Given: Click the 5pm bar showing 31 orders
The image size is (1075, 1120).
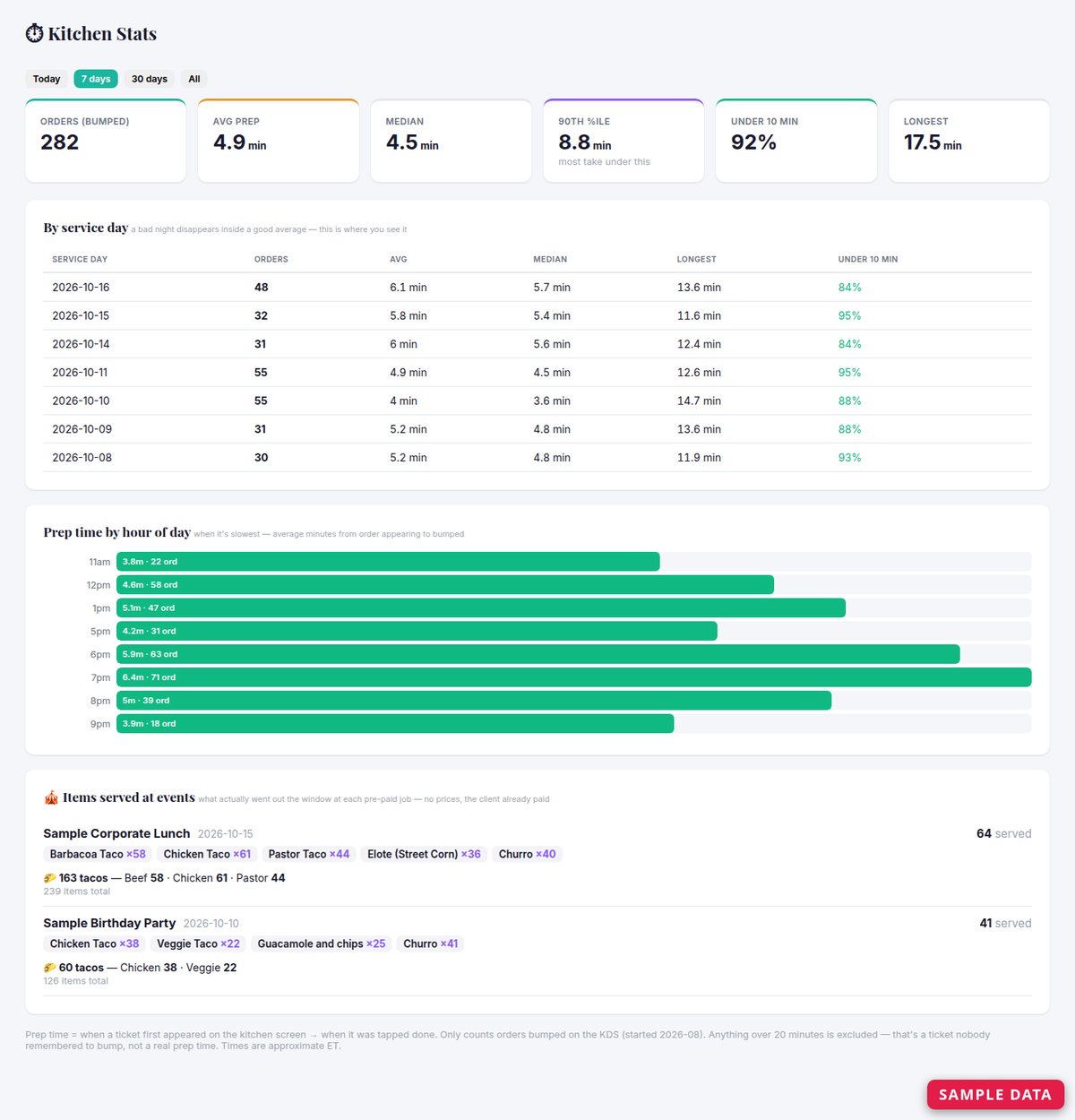Looking at the screenshot, I should (417, 631).
